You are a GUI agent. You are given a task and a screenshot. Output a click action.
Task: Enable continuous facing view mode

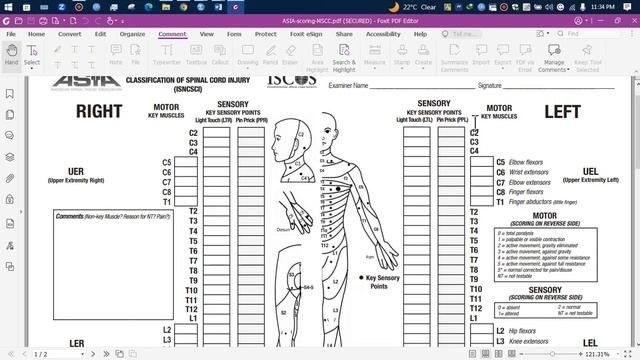click(511, 354)
